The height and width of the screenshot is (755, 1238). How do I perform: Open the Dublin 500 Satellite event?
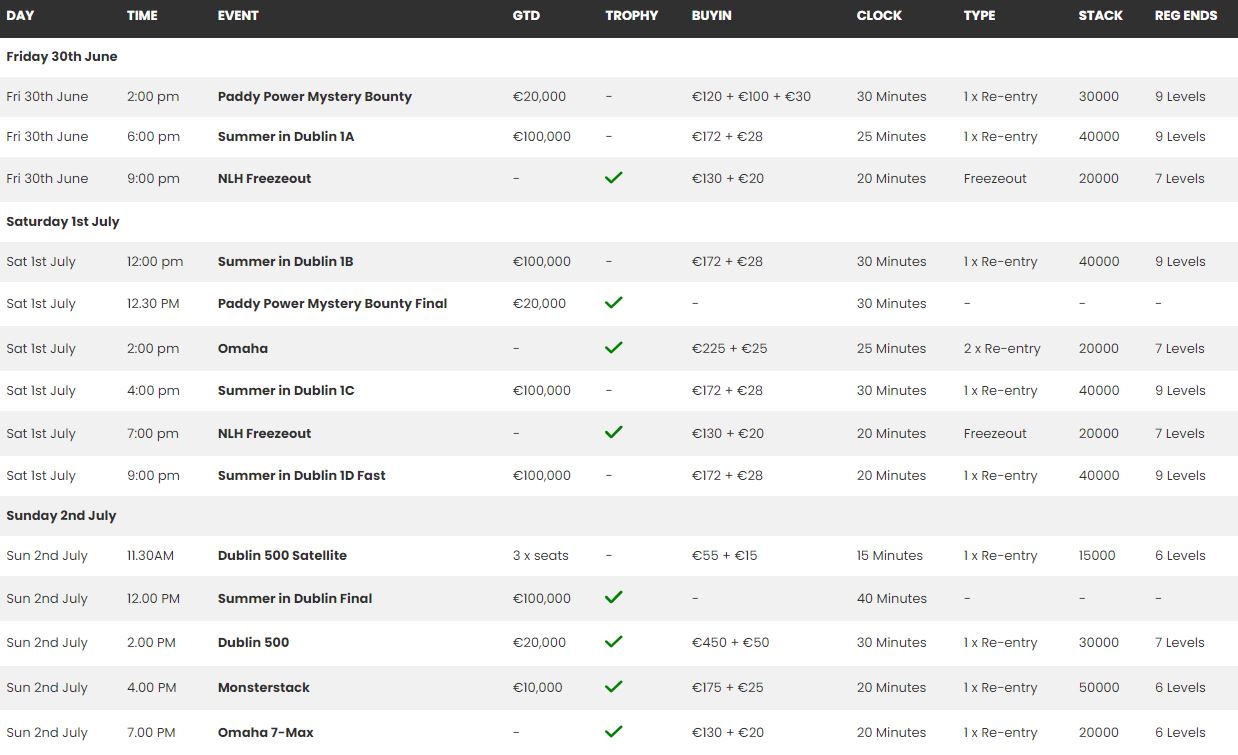coord(282,556)
